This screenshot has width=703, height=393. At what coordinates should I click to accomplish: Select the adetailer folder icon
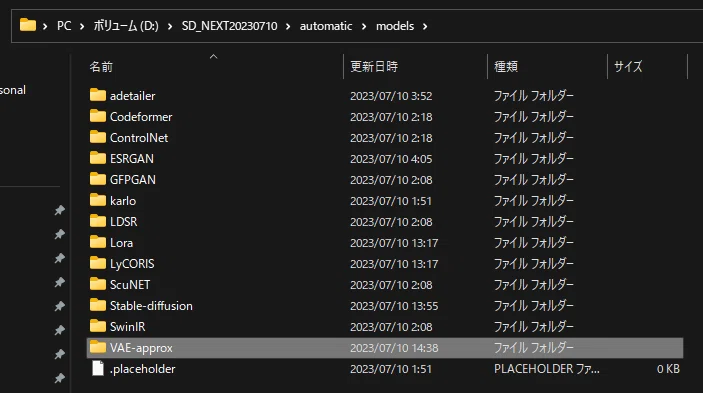tap(98, 95)
